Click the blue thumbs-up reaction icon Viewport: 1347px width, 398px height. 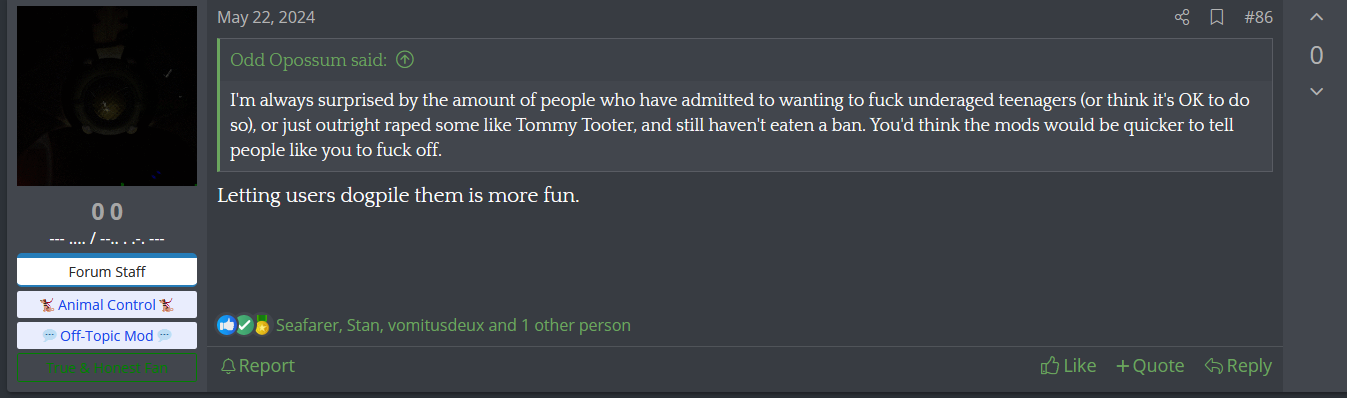pyautogui.click(x=227, y=325)
